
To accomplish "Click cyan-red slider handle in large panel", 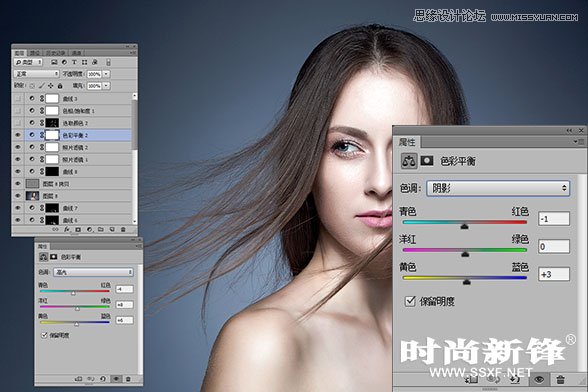I will [464, 226].
